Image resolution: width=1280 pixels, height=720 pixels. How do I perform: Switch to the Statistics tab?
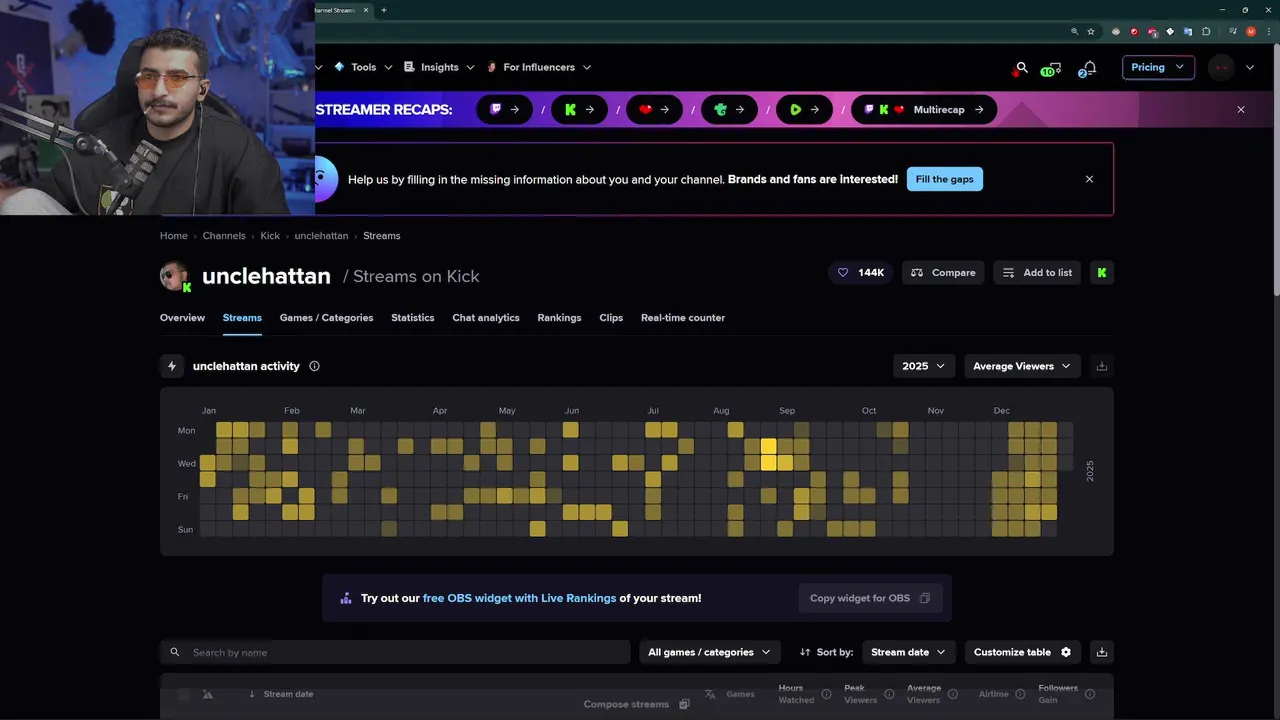413,318
